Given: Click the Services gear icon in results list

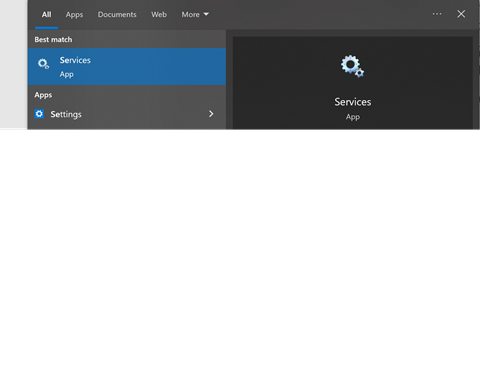Looking at the screenshot, I should click(43, 64).
